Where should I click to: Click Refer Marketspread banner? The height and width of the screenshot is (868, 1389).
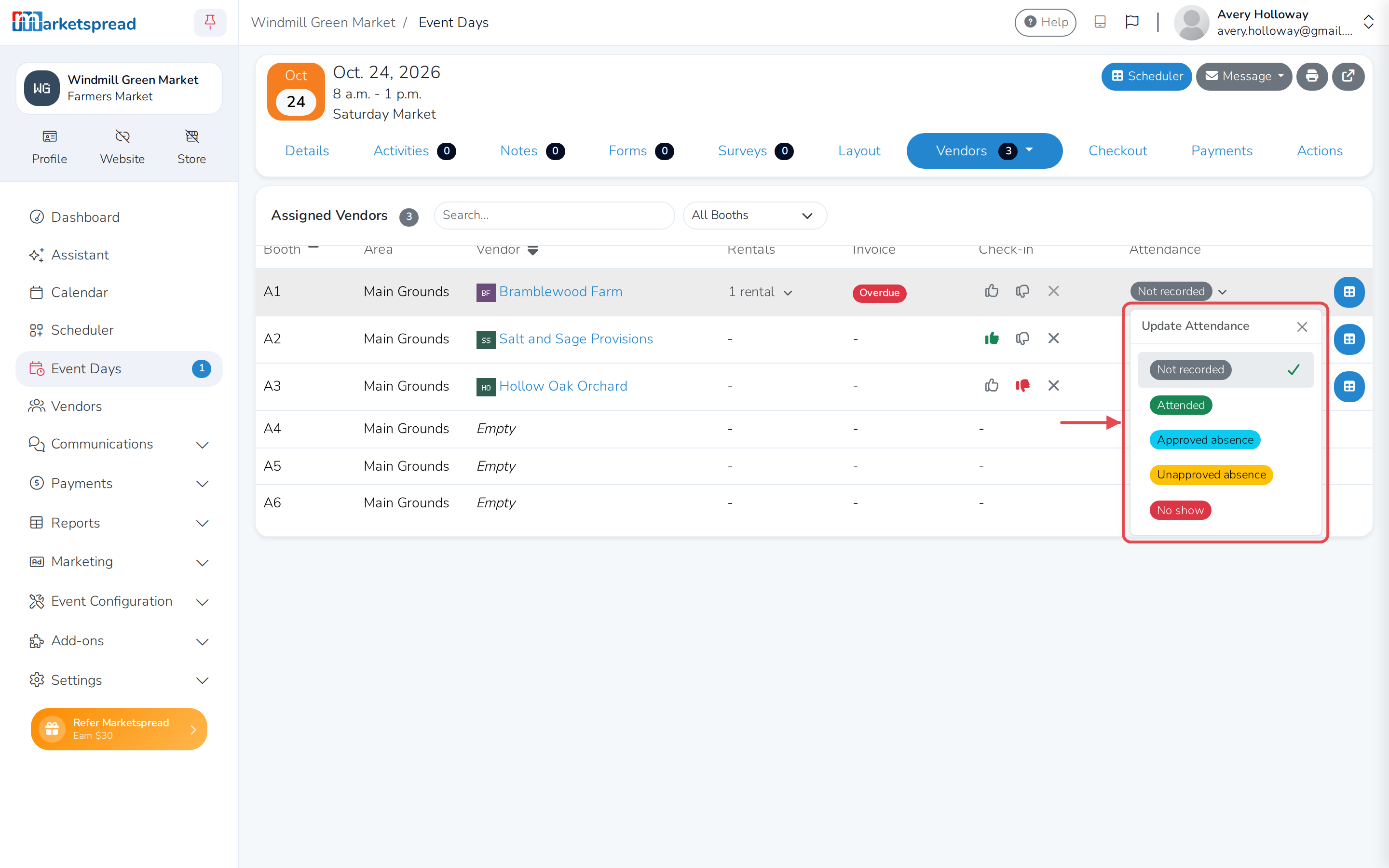(x=119, y=729)
